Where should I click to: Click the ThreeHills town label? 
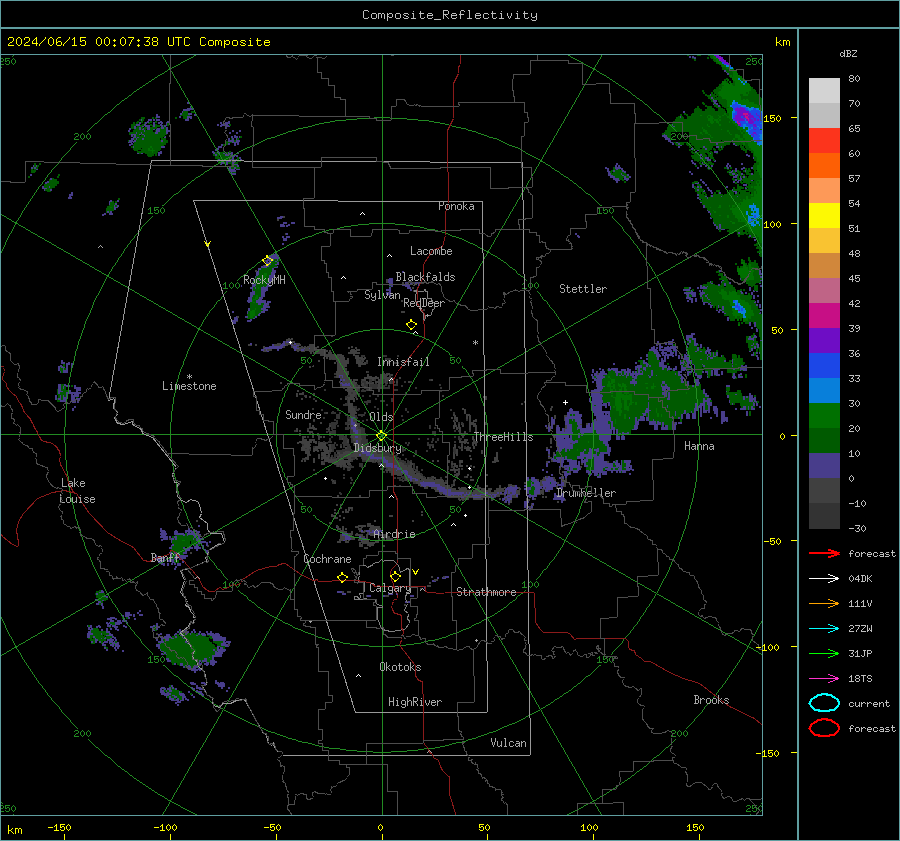click(x=503, y=437)
